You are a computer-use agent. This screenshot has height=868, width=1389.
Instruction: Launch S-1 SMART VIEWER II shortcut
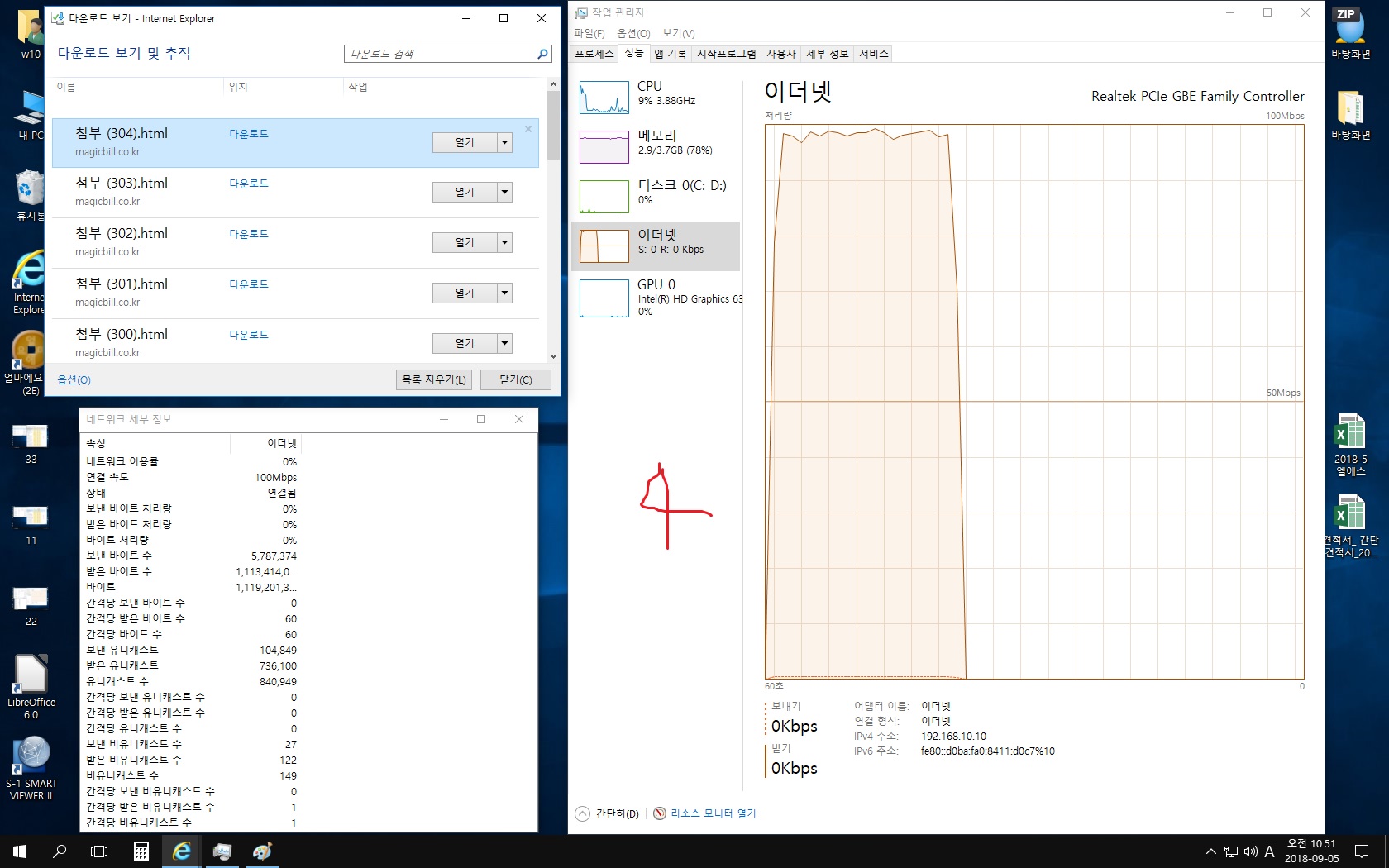[31, 769]
